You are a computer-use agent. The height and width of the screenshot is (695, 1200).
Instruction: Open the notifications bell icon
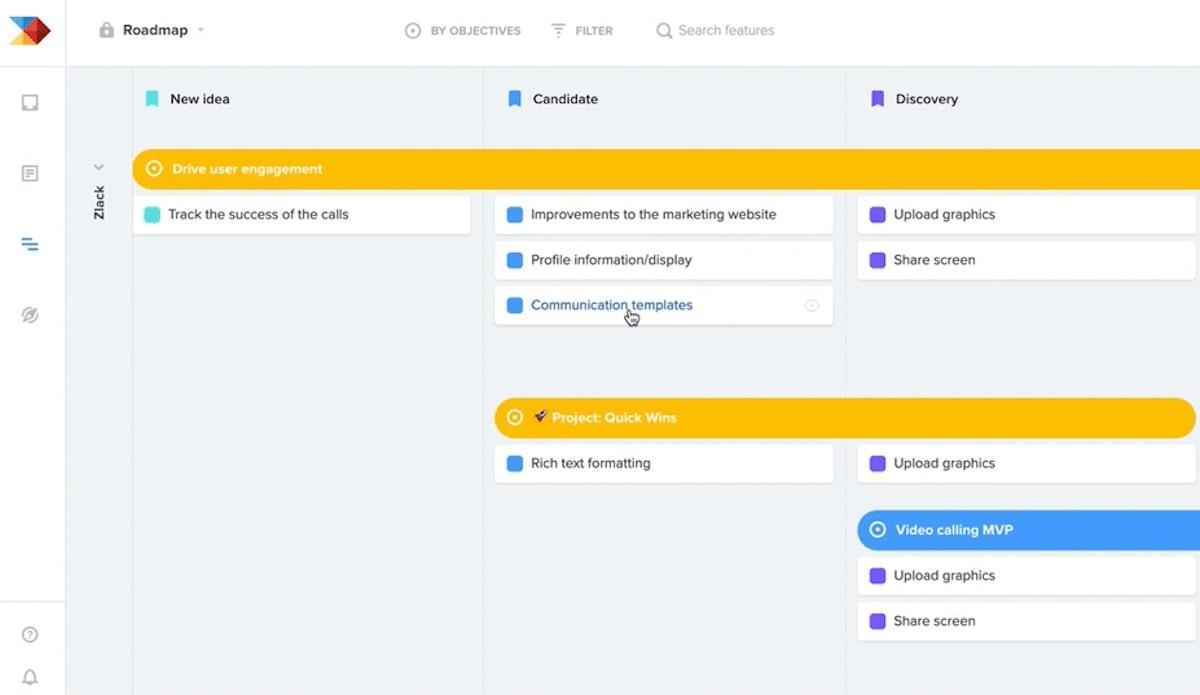tap(30, 677)
